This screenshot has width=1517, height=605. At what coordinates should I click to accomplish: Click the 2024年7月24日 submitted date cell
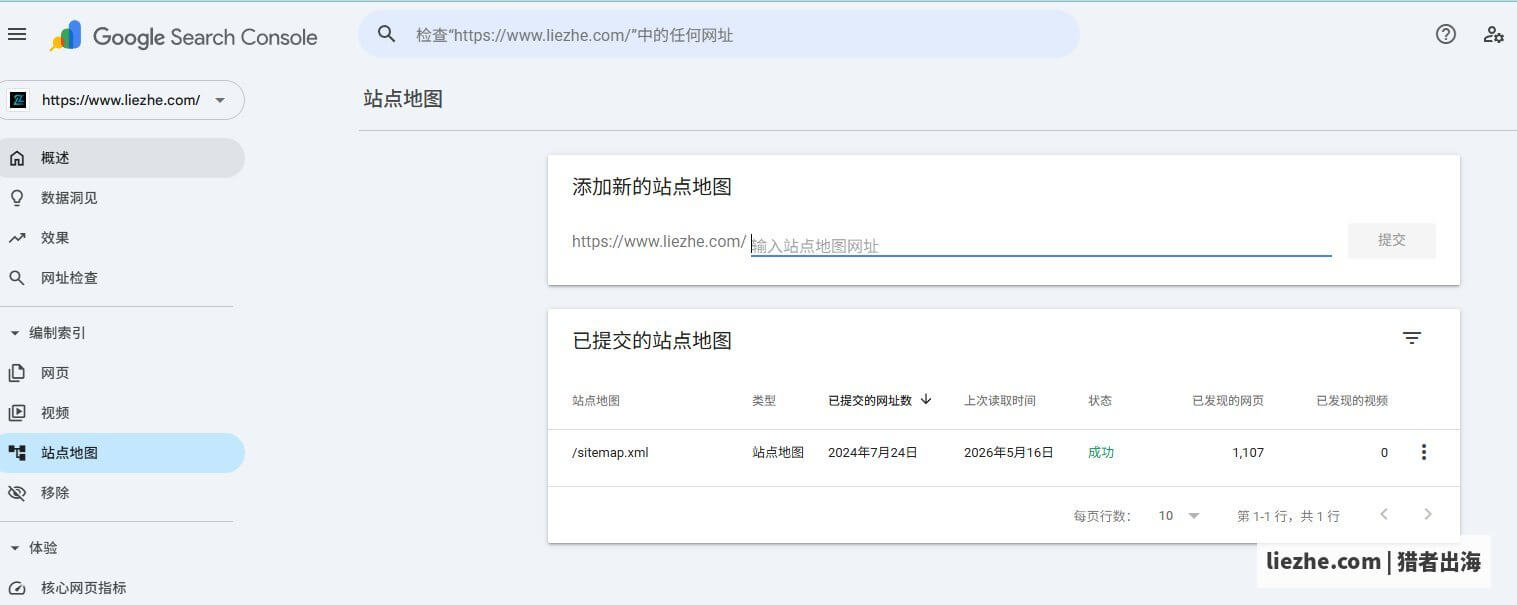(873, 453)
